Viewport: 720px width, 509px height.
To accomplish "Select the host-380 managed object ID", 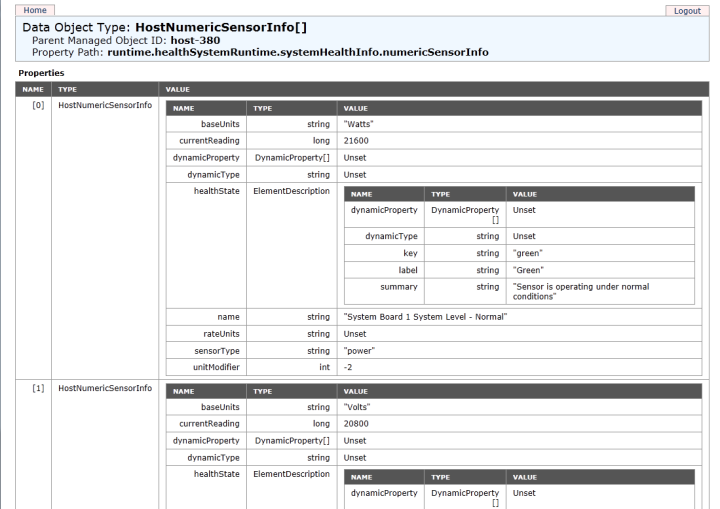I will point(195,40).
